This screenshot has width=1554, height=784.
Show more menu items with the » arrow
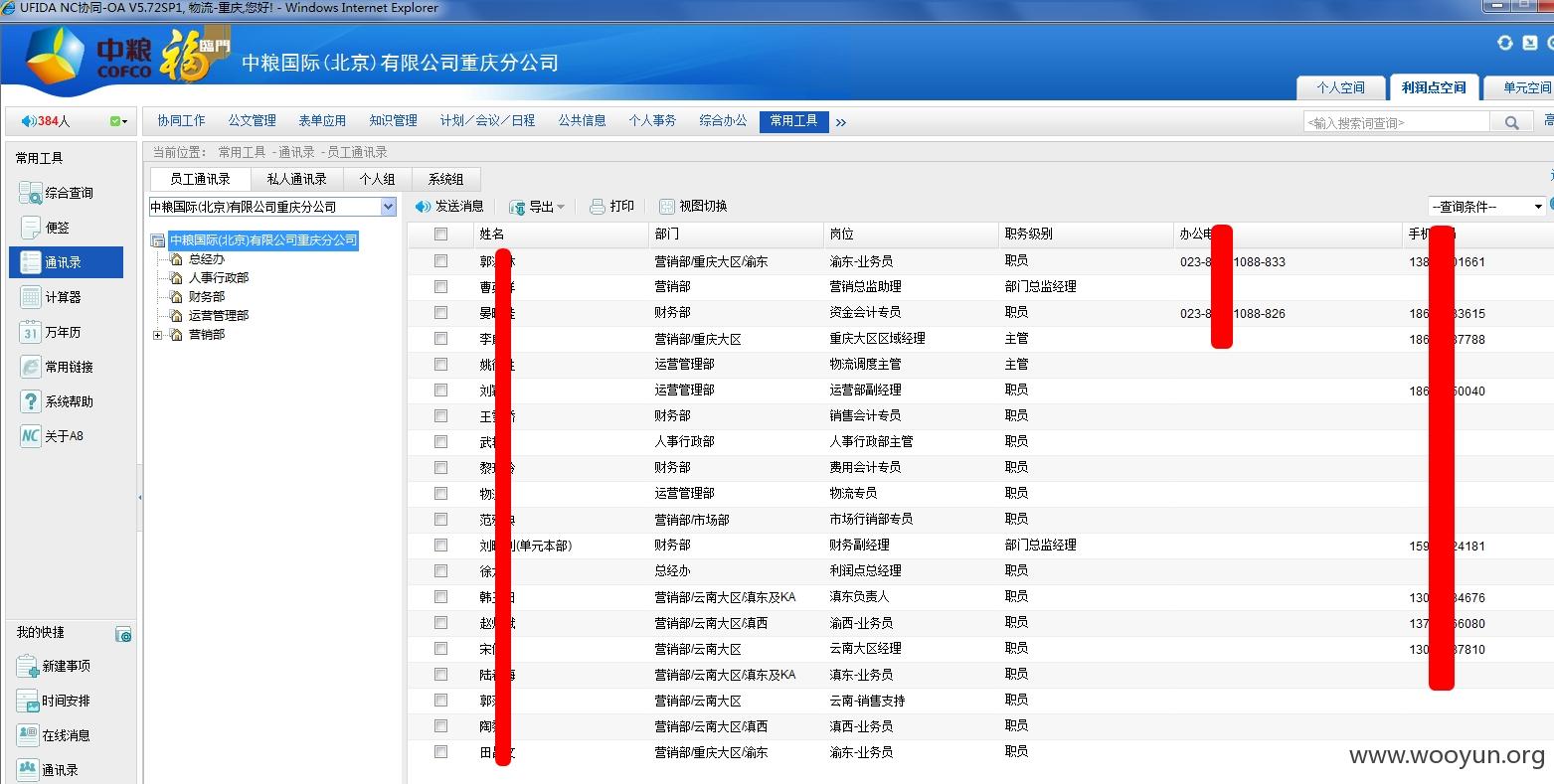coord(841,122)
